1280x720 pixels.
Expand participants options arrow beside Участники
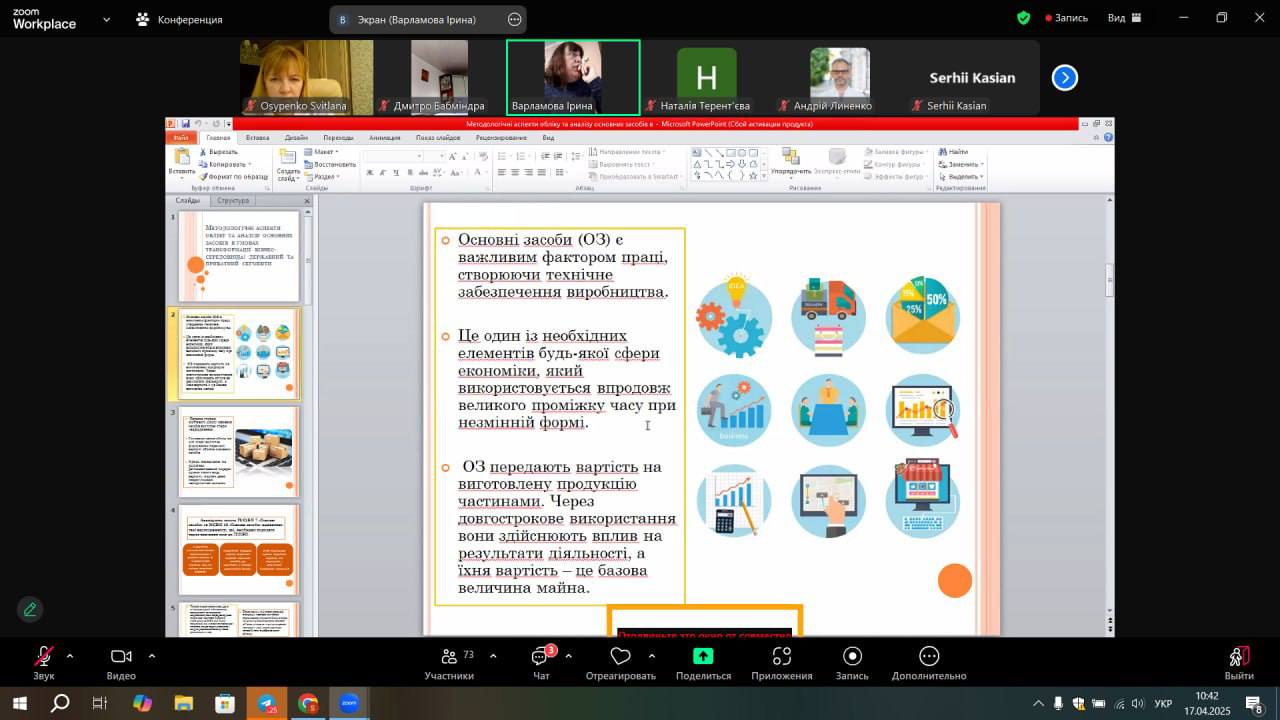click(493, 656)
